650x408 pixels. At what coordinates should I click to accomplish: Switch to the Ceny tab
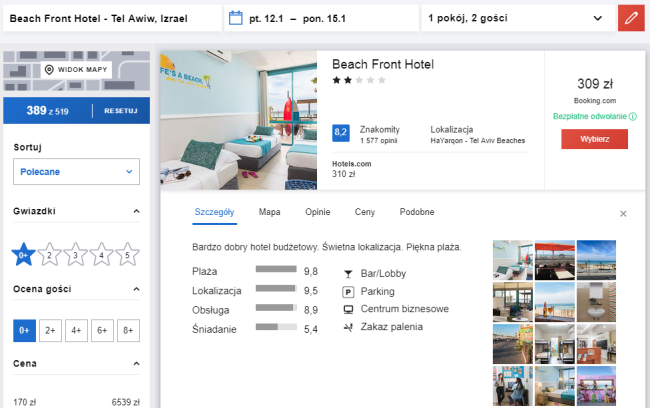click(x=365, y=212)
